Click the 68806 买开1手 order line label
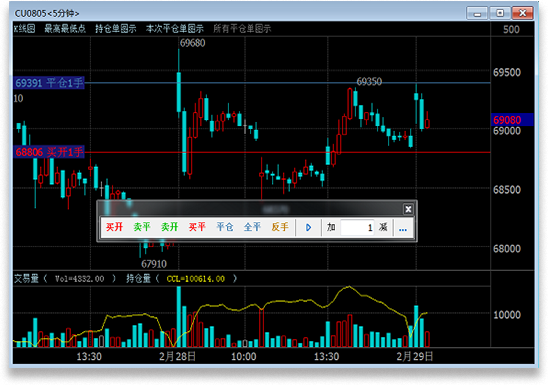548x385 pixels. [x=49, y=152]
